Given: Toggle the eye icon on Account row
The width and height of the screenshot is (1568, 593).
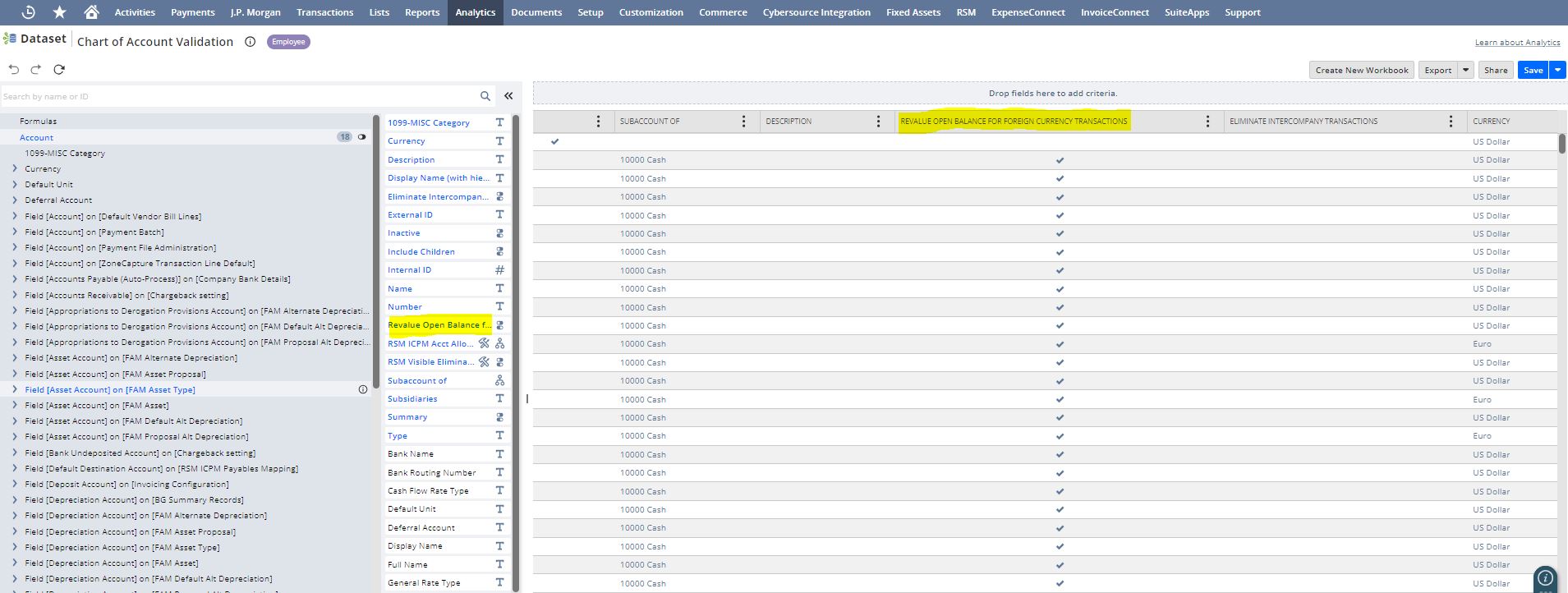Looking at the screenshot, I should coord(361,137).
